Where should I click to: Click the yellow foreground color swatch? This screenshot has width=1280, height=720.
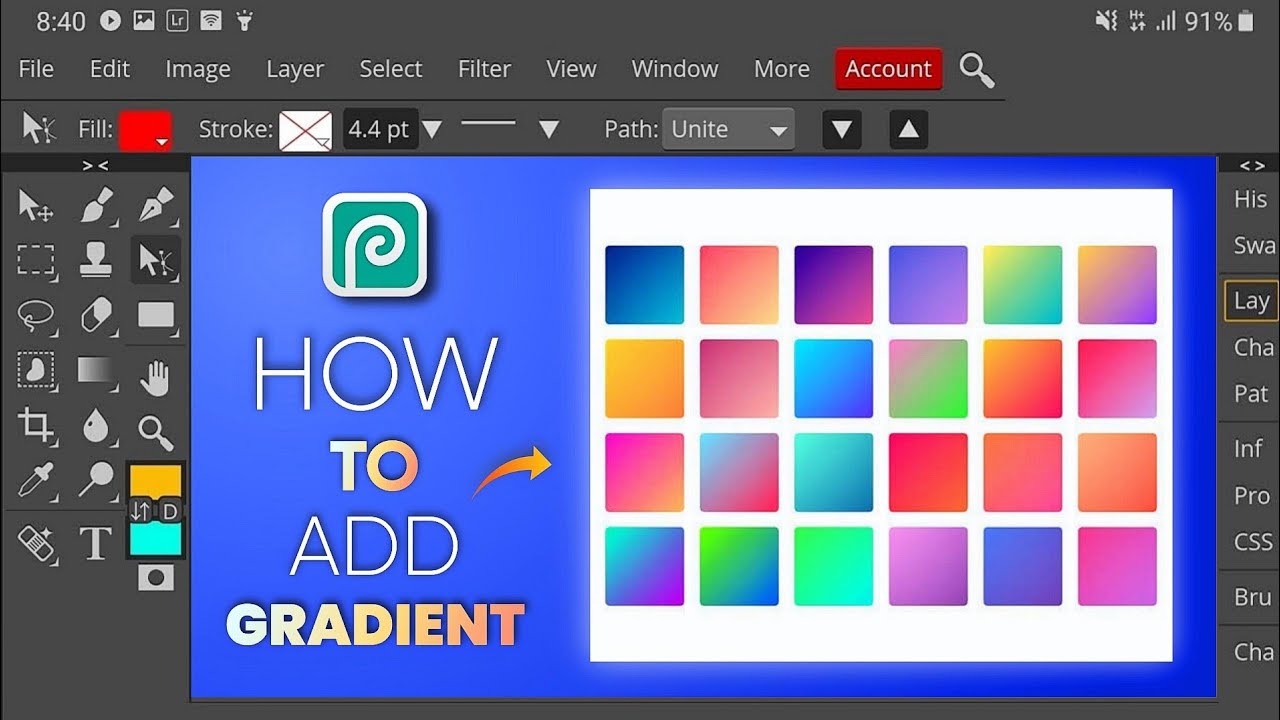[155, 480]
